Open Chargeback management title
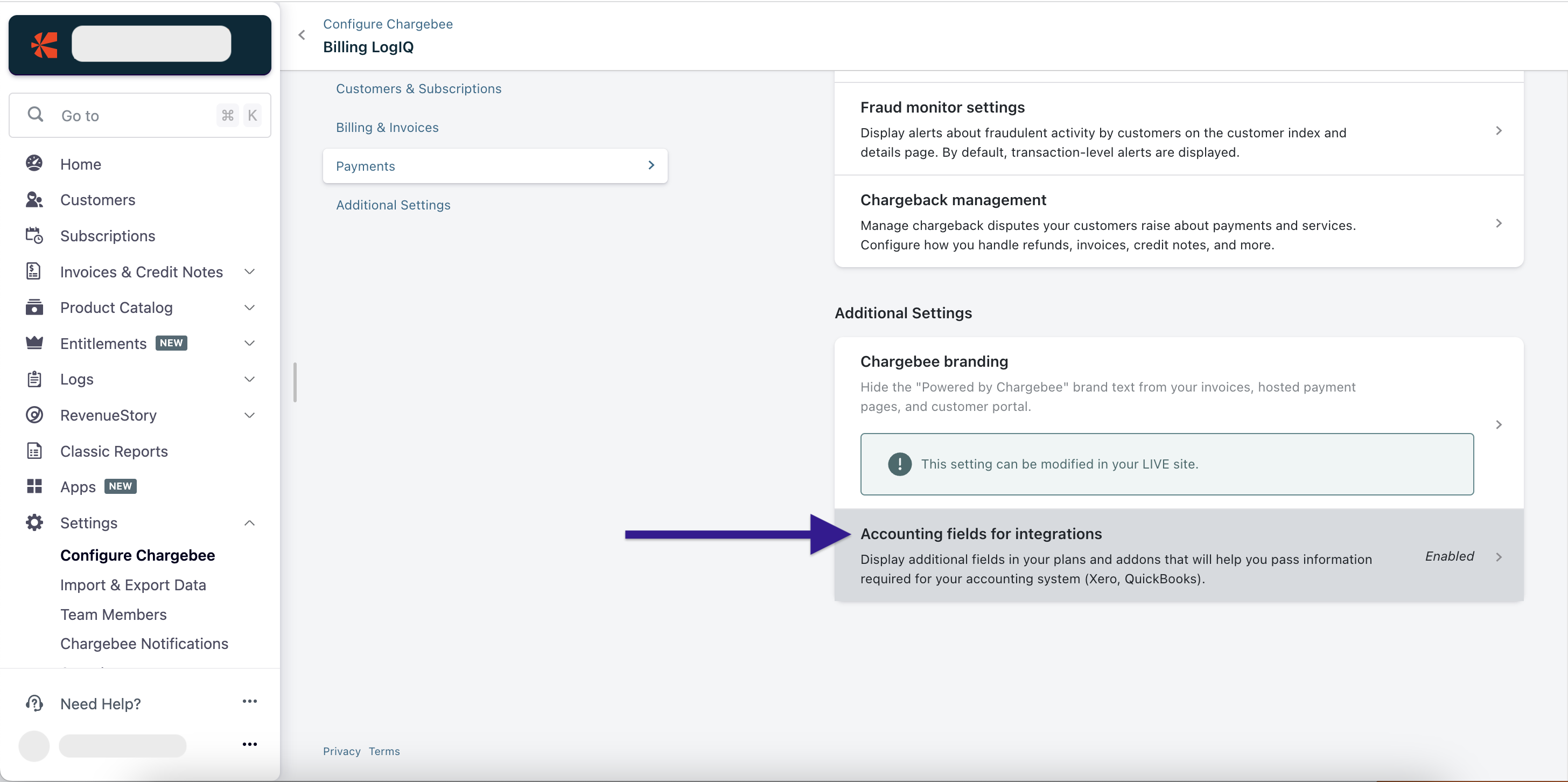 (953, 200)
